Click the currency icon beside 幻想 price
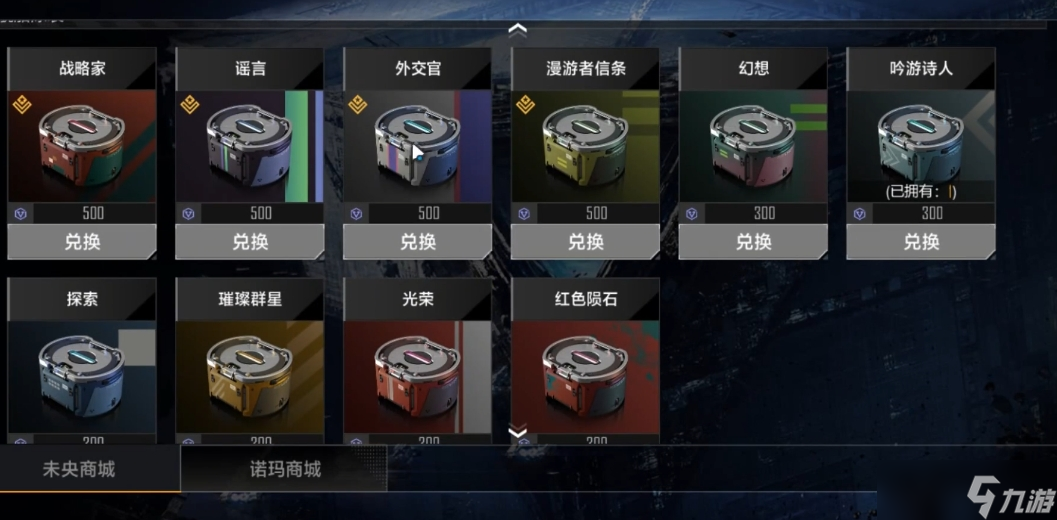Screen dimensions: 1057x520 click(692, 214)
